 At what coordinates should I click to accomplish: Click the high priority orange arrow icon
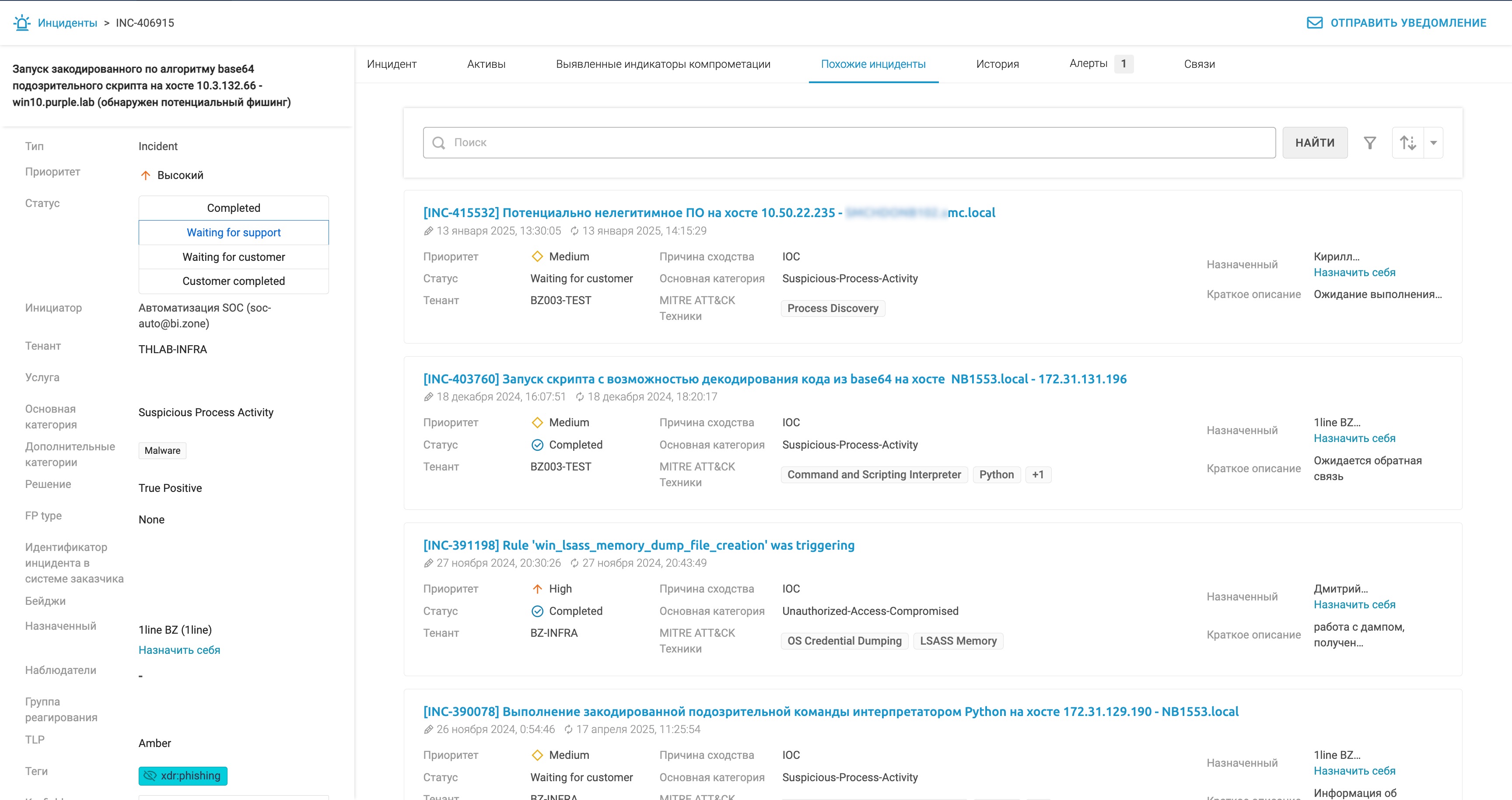coord(146,175)
